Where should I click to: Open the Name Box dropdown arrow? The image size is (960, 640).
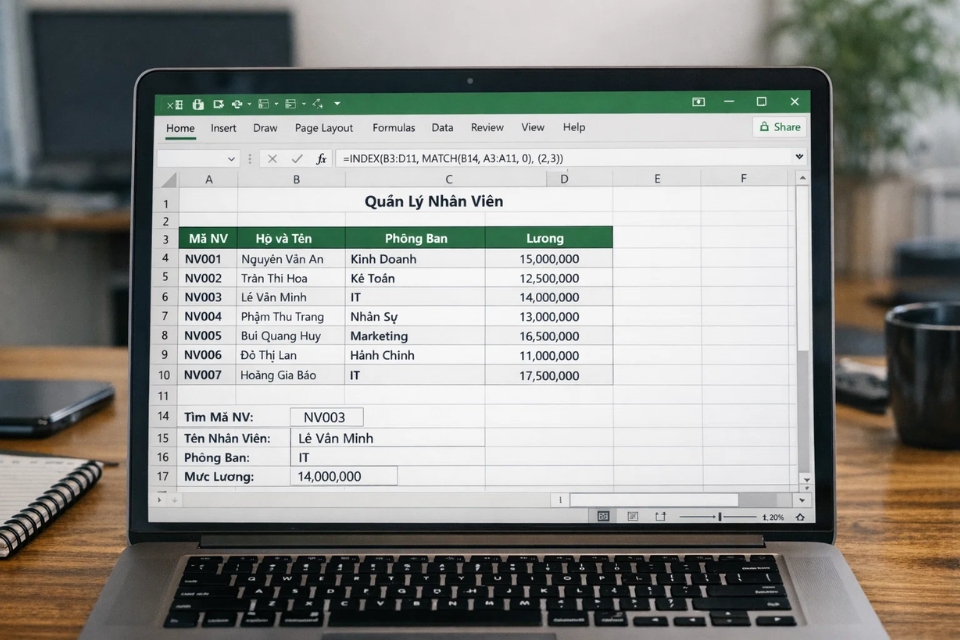232,158
